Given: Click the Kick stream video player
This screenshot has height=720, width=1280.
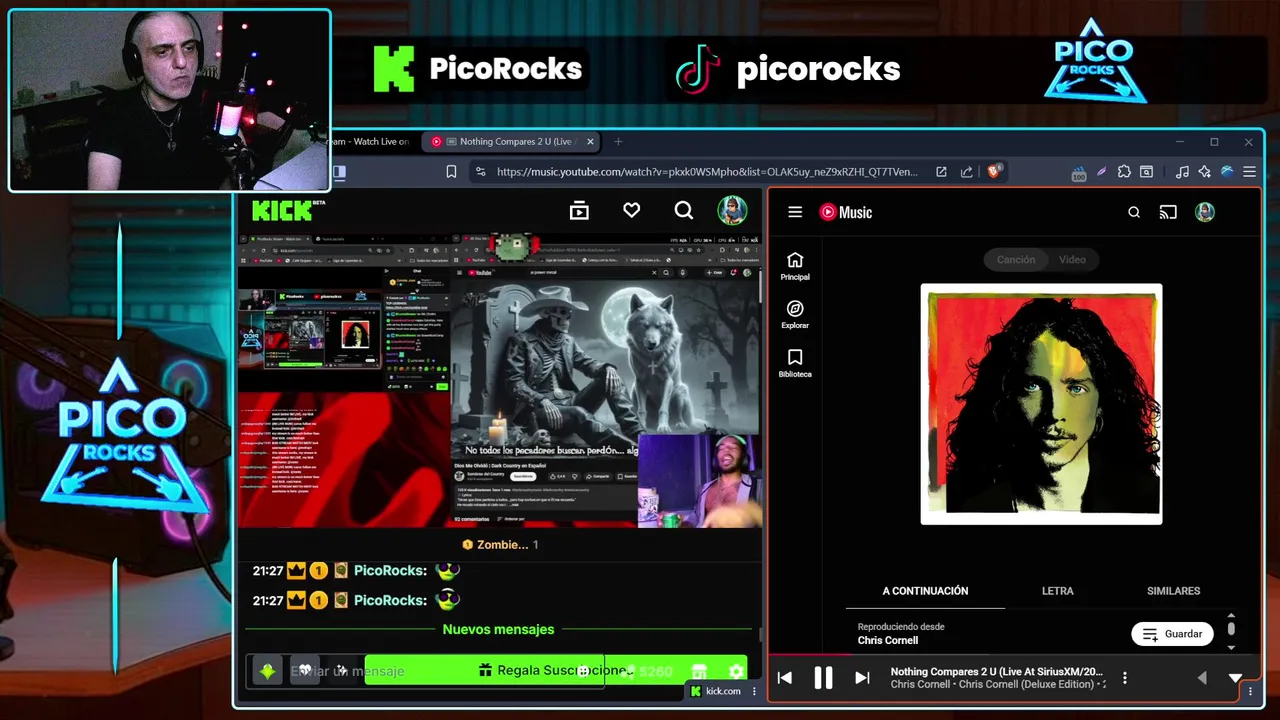Looking at the screenshot, I should (500, 382).
